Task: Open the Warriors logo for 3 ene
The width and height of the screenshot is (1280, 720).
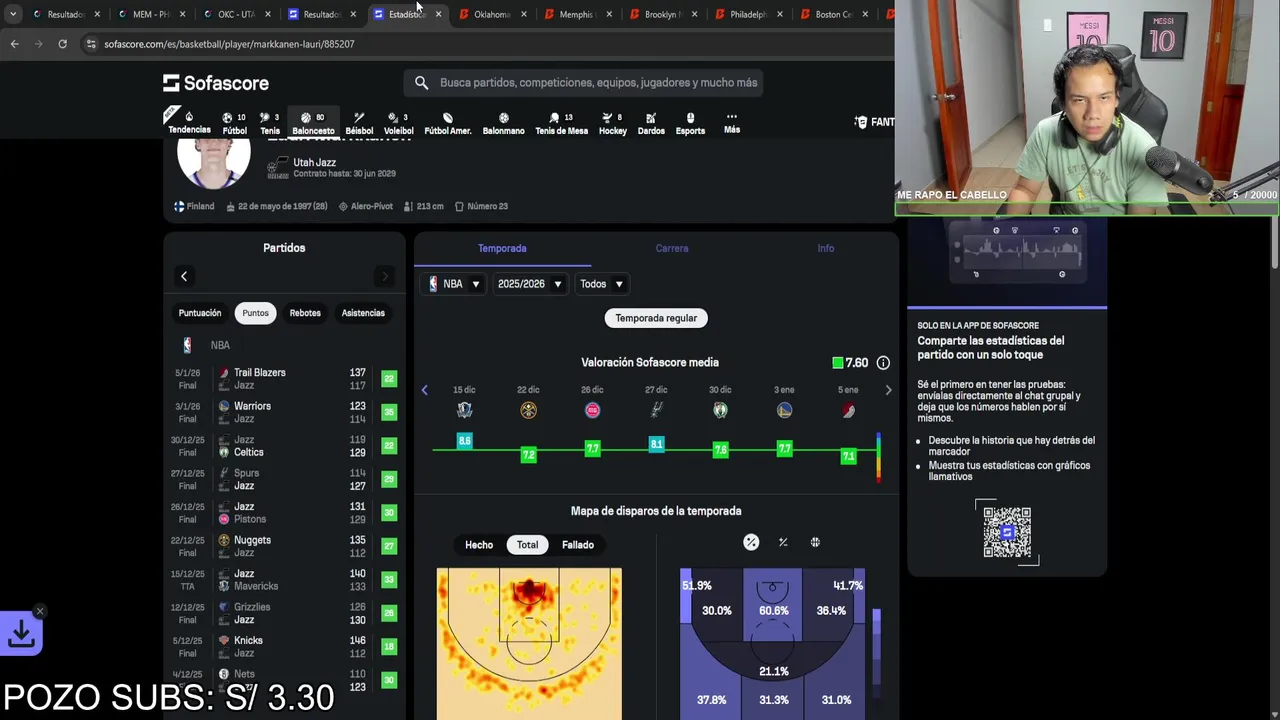Action: coord(784,410)
